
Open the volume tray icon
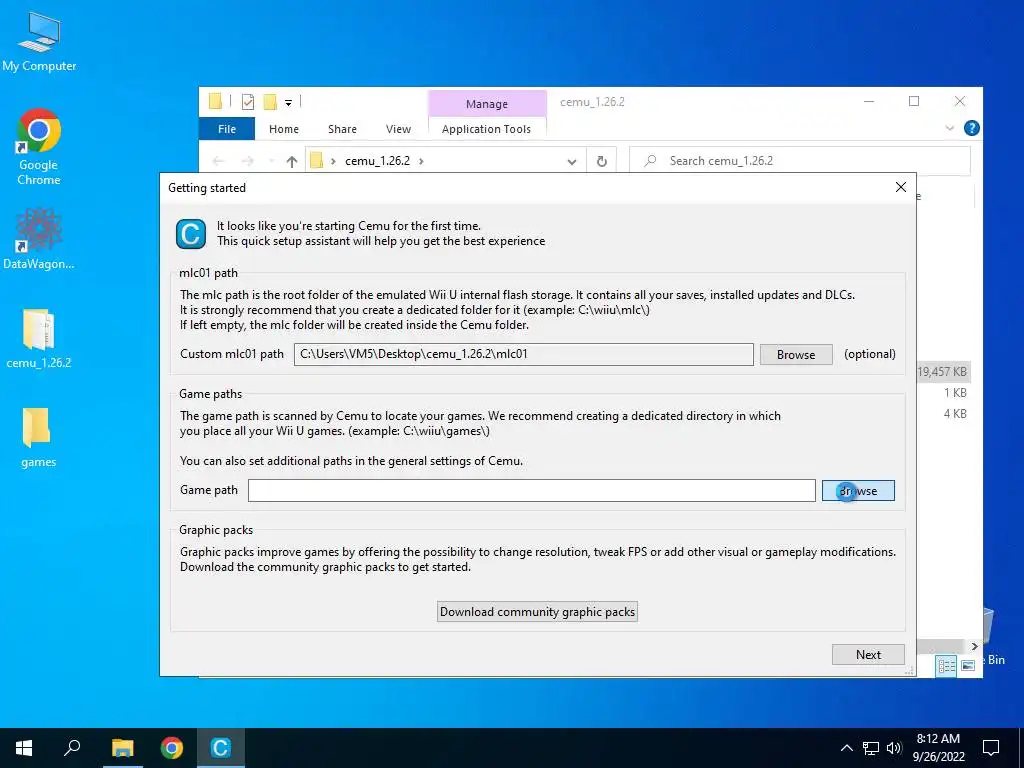pos(894,748)
